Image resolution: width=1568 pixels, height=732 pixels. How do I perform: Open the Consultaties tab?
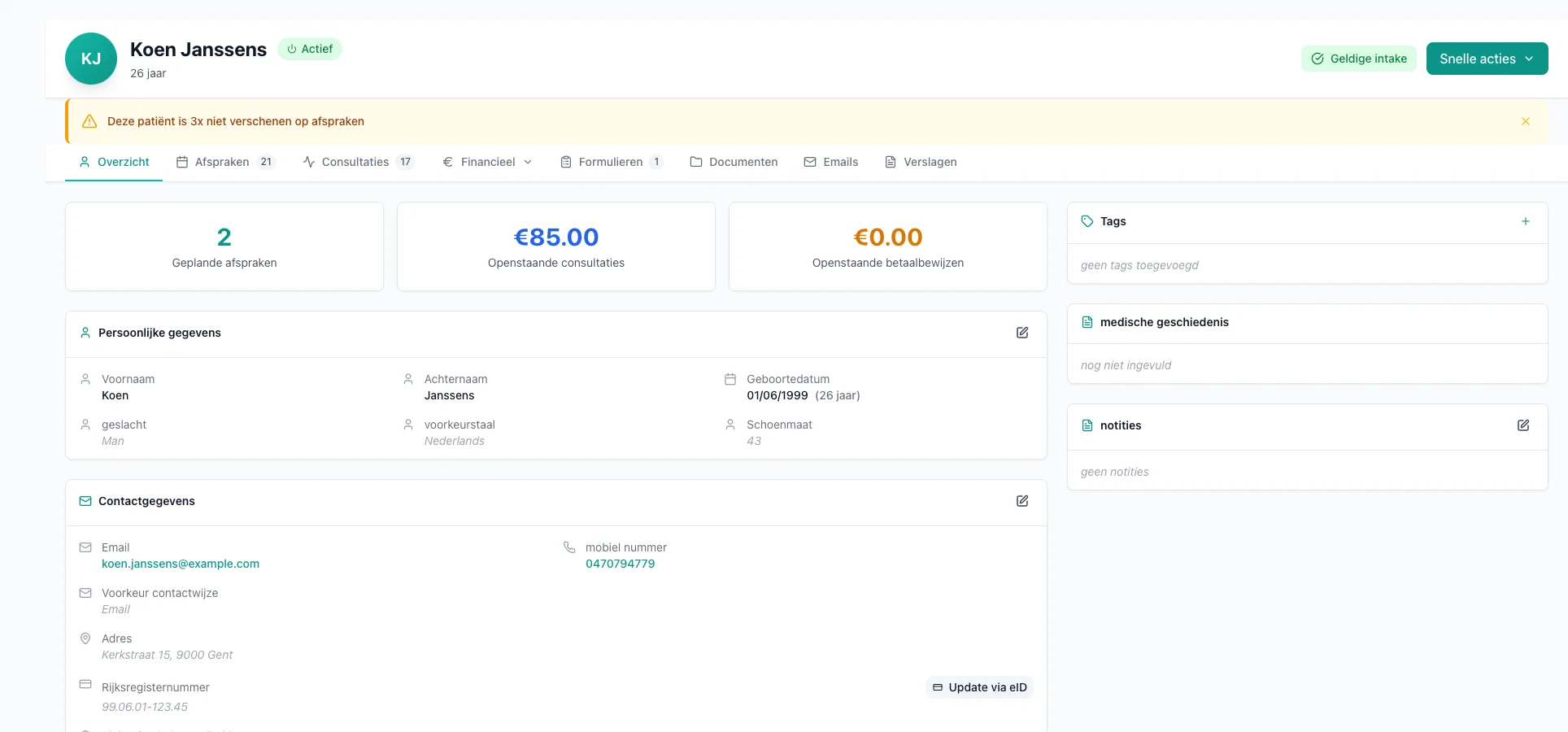point(359,162)
